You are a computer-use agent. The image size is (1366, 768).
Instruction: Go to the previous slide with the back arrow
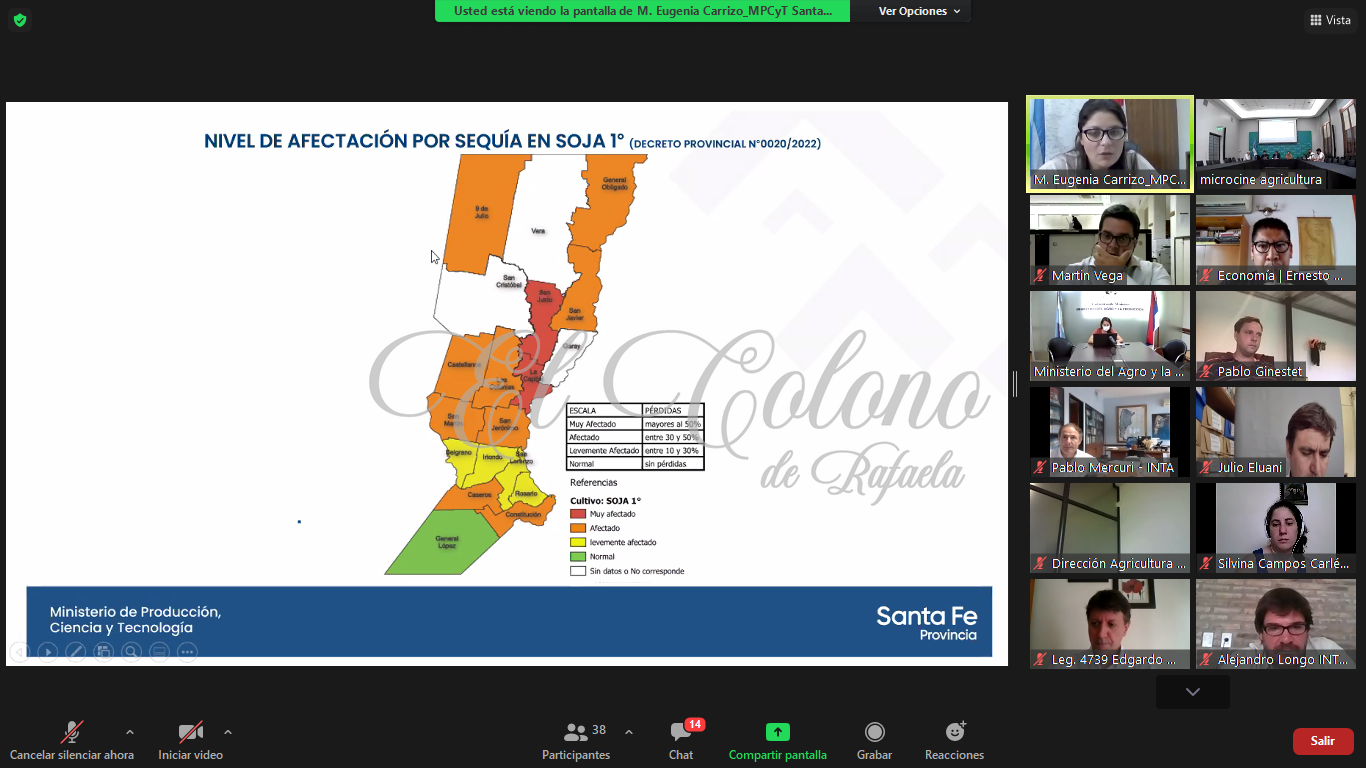[20, 651]
